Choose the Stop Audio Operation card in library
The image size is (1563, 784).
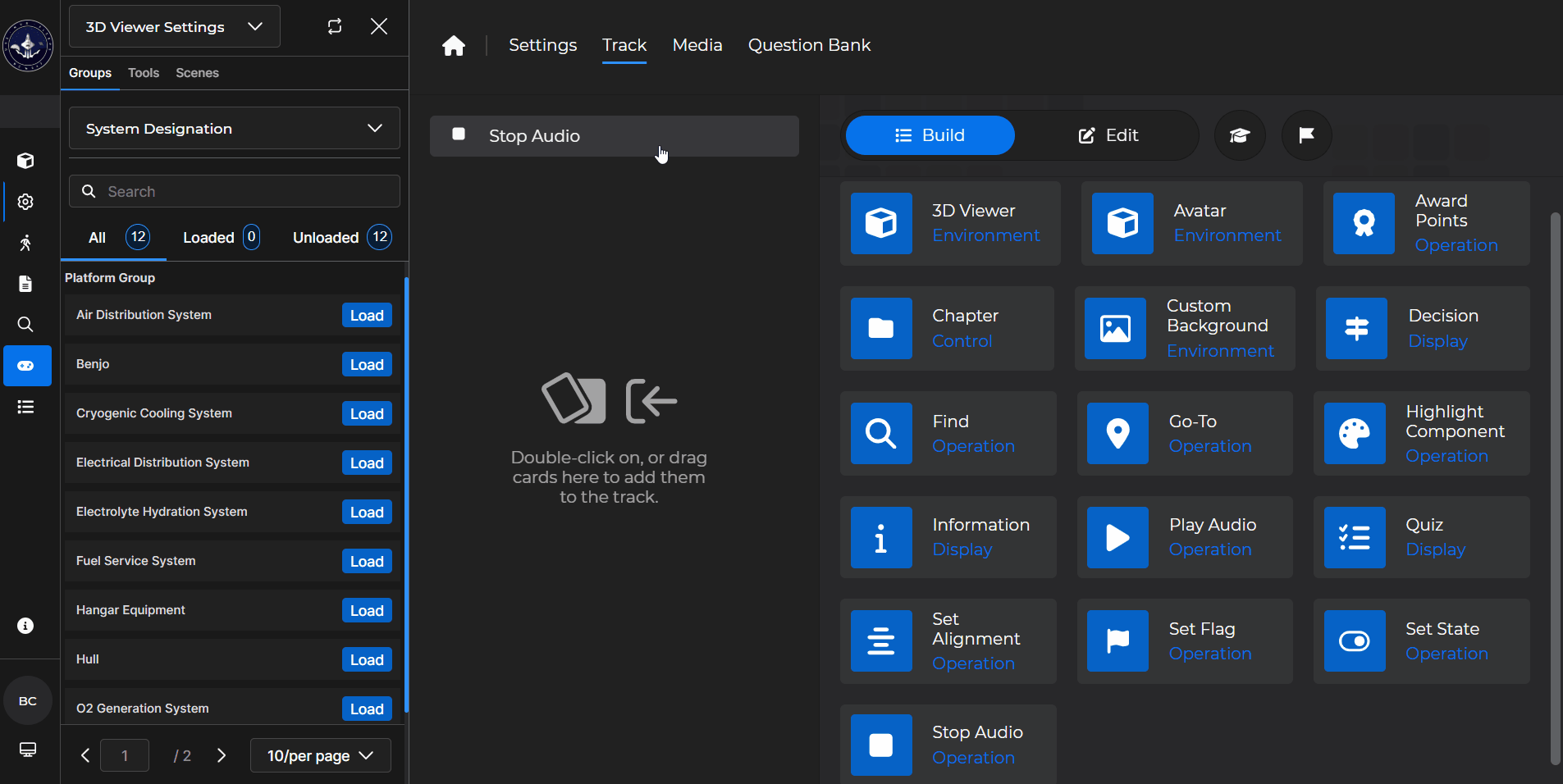click(x=948, y=745)
